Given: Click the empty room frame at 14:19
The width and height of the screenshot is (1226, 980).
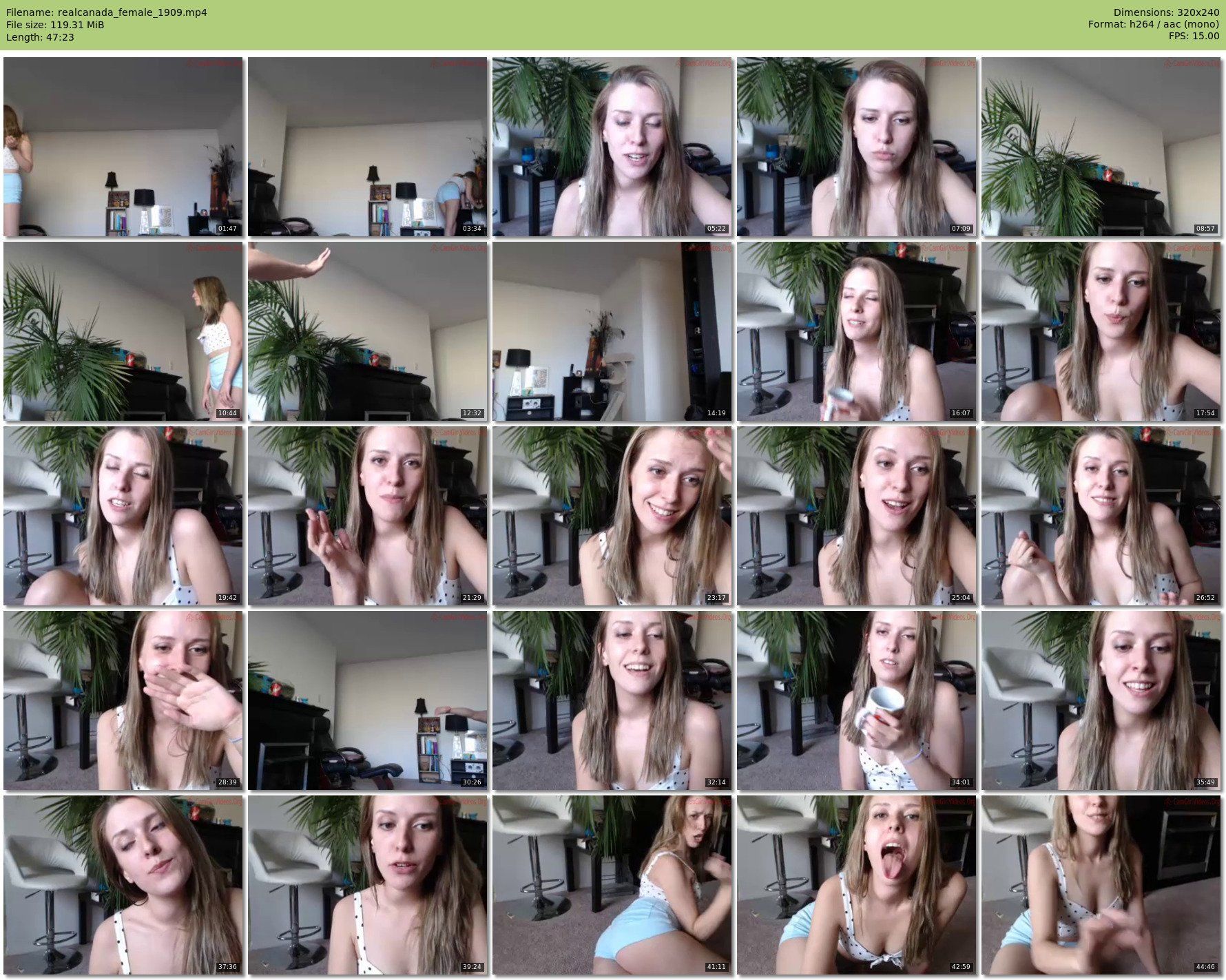Looking at the screenshot, I should coord(612,331).
